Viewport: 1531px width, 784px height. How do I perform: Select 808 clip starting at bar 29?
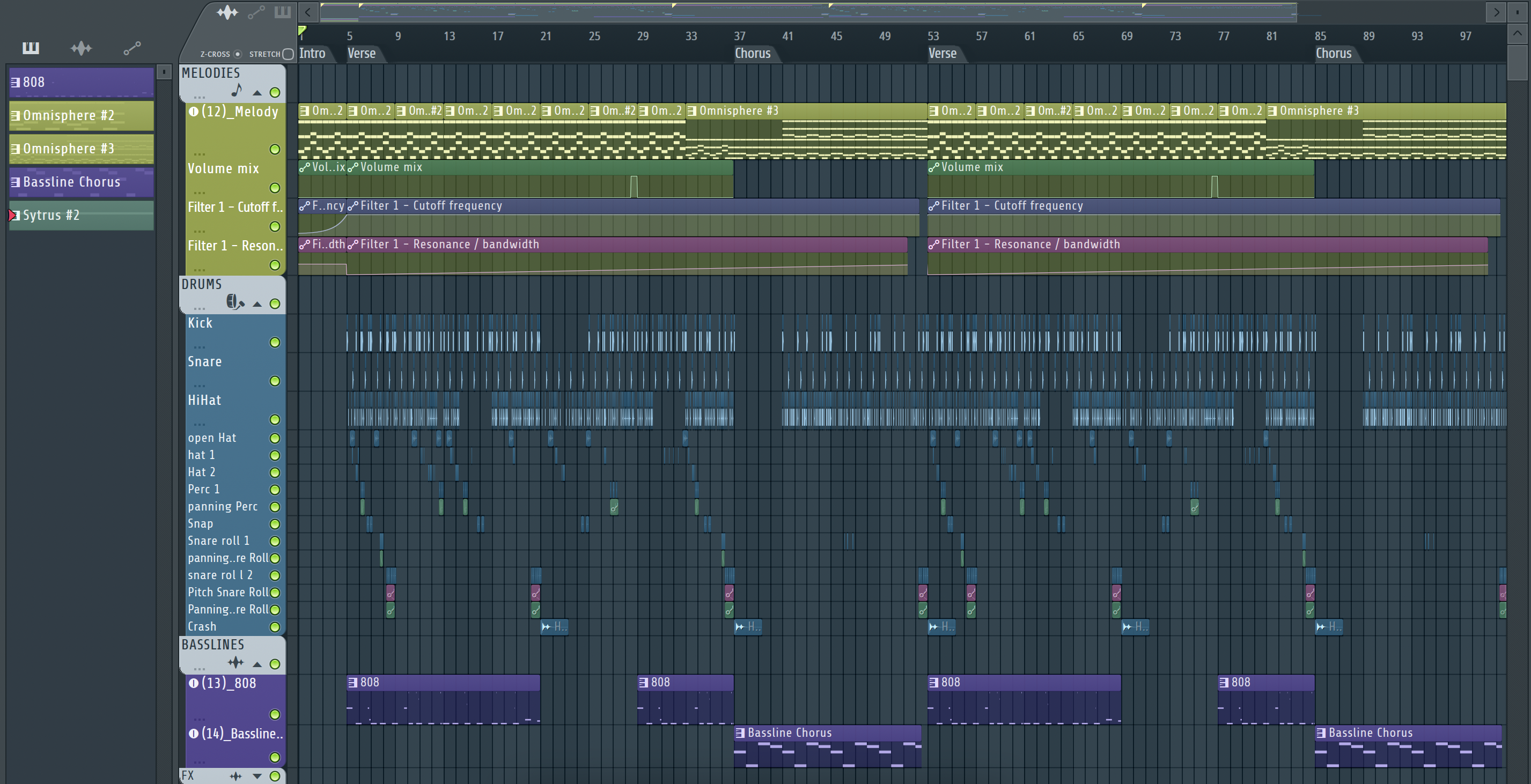(x=685, y=699)
